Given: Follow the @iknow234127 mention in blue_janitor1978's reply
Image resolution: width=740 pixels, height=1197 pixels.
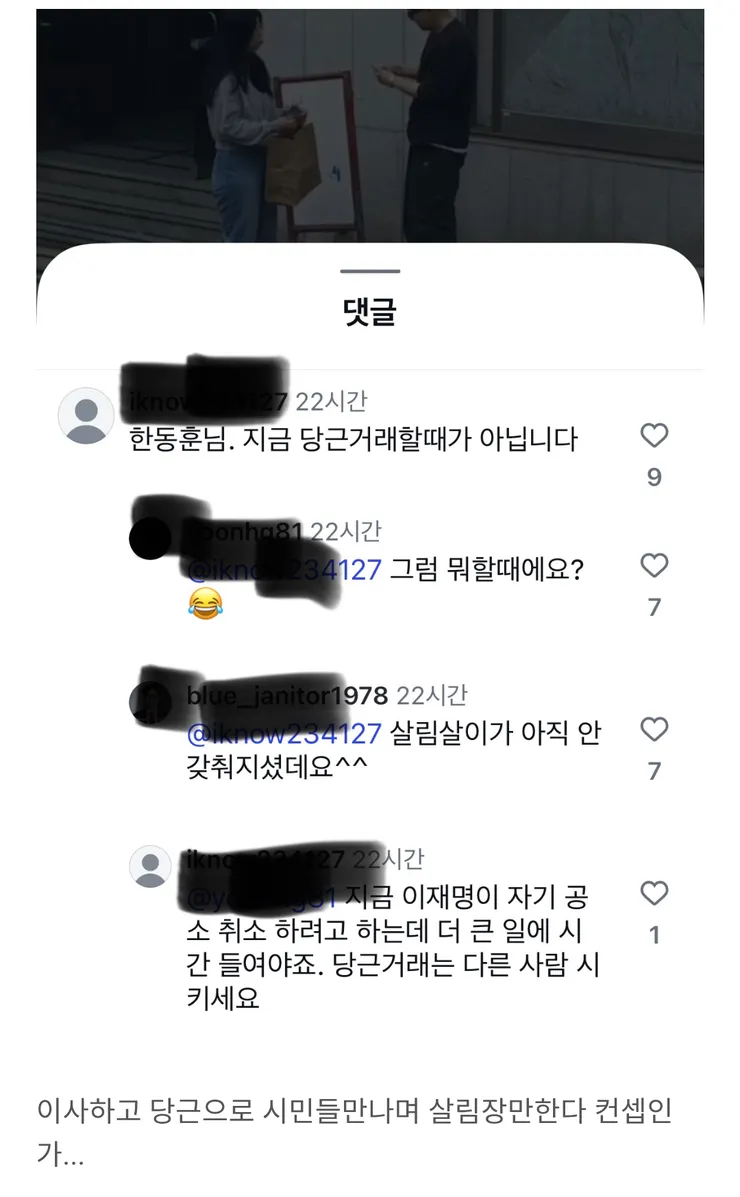Looking at the screenshot, I should 284,734.
